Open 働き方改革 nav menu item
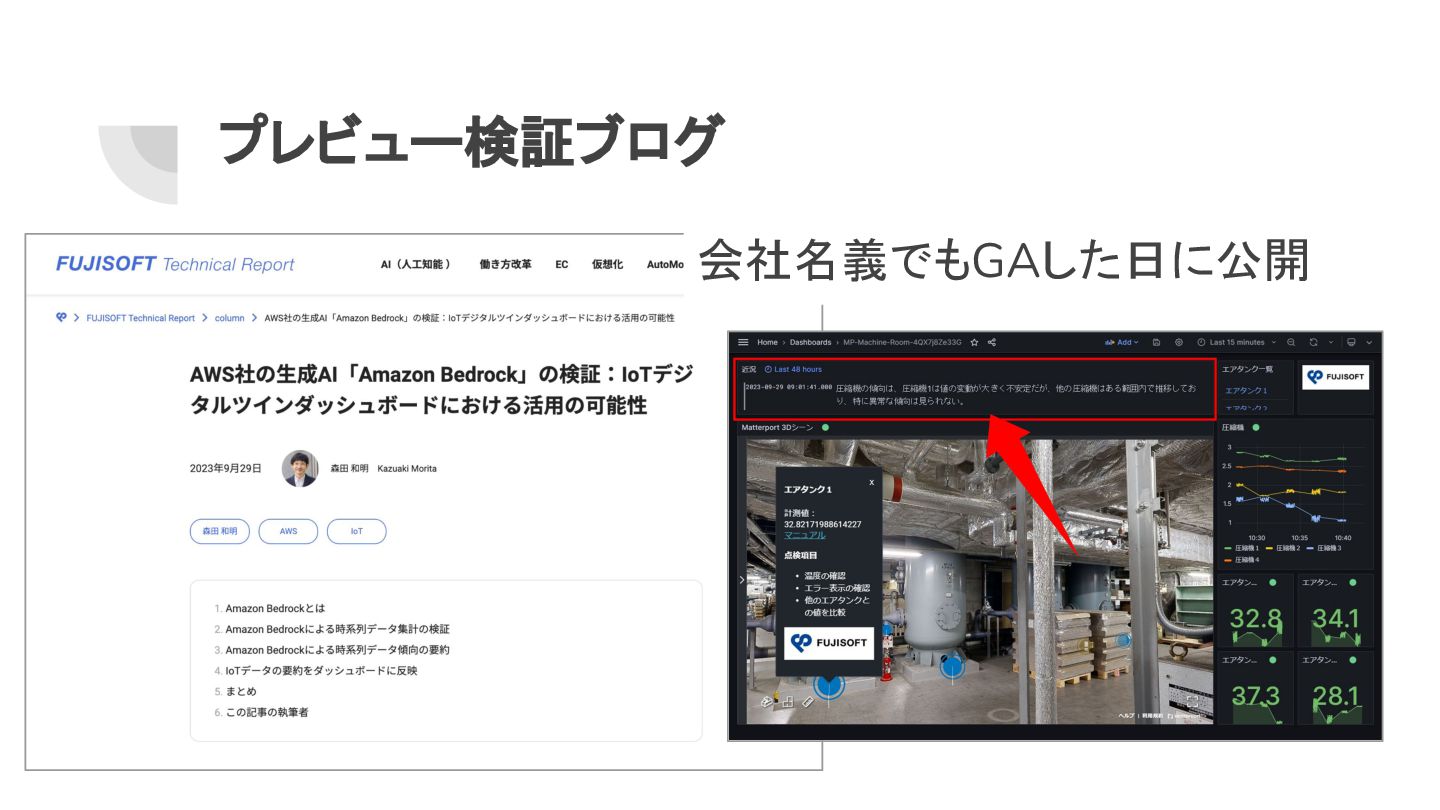This screenshot has width=1440, height=810. click(505, 264)
